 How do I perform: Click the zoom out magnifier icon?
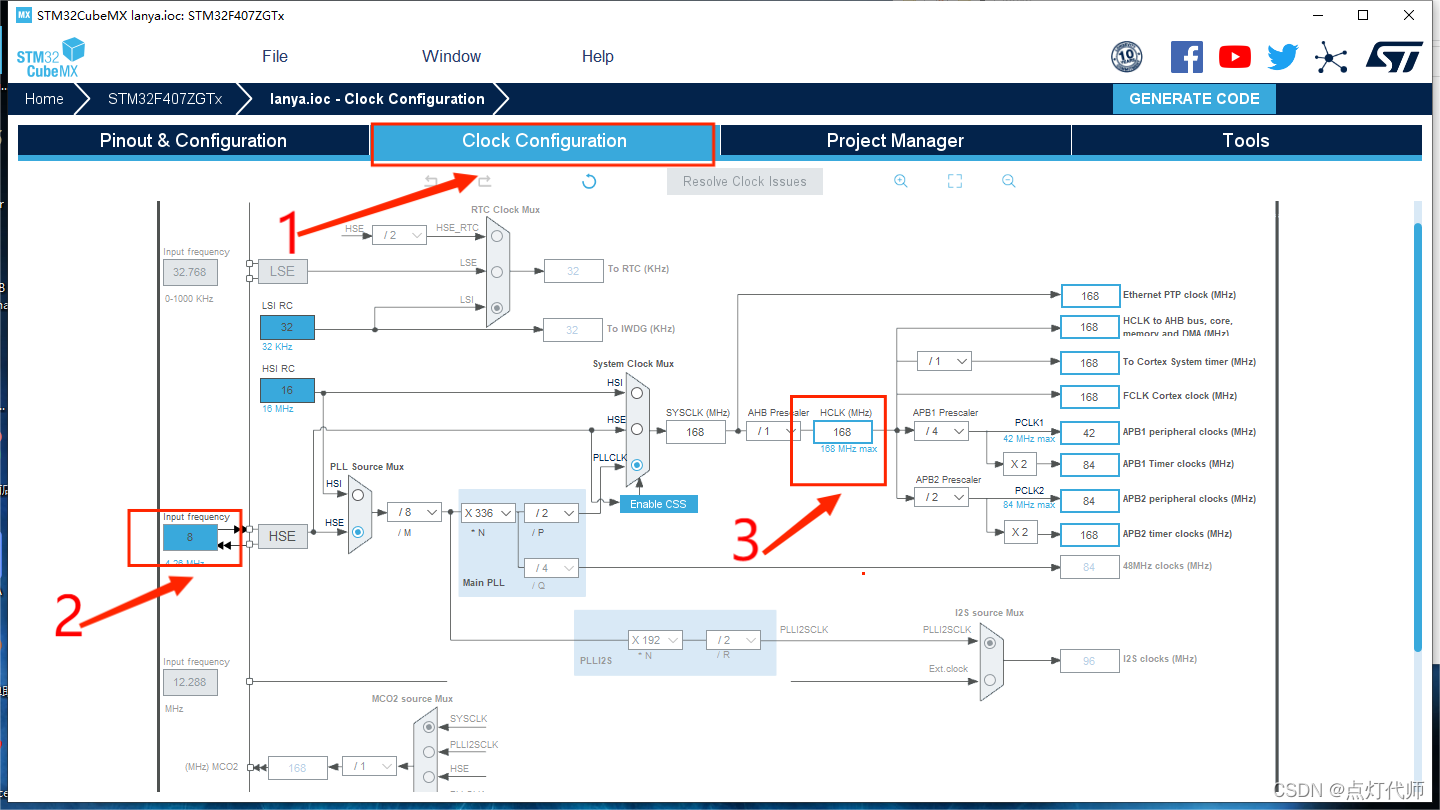coord(1009,181)
